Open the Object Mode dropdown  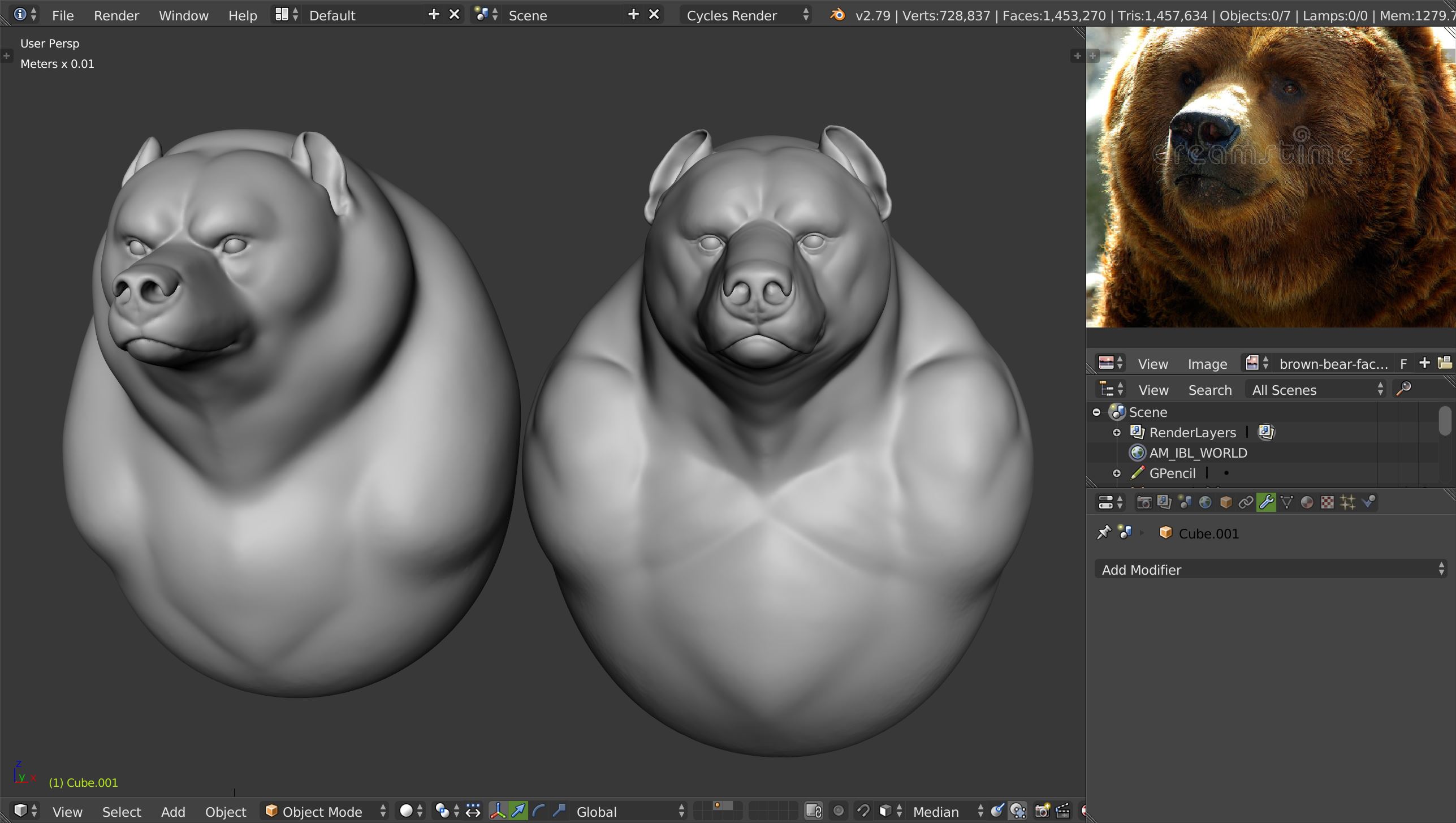click(x=326, y=811)
